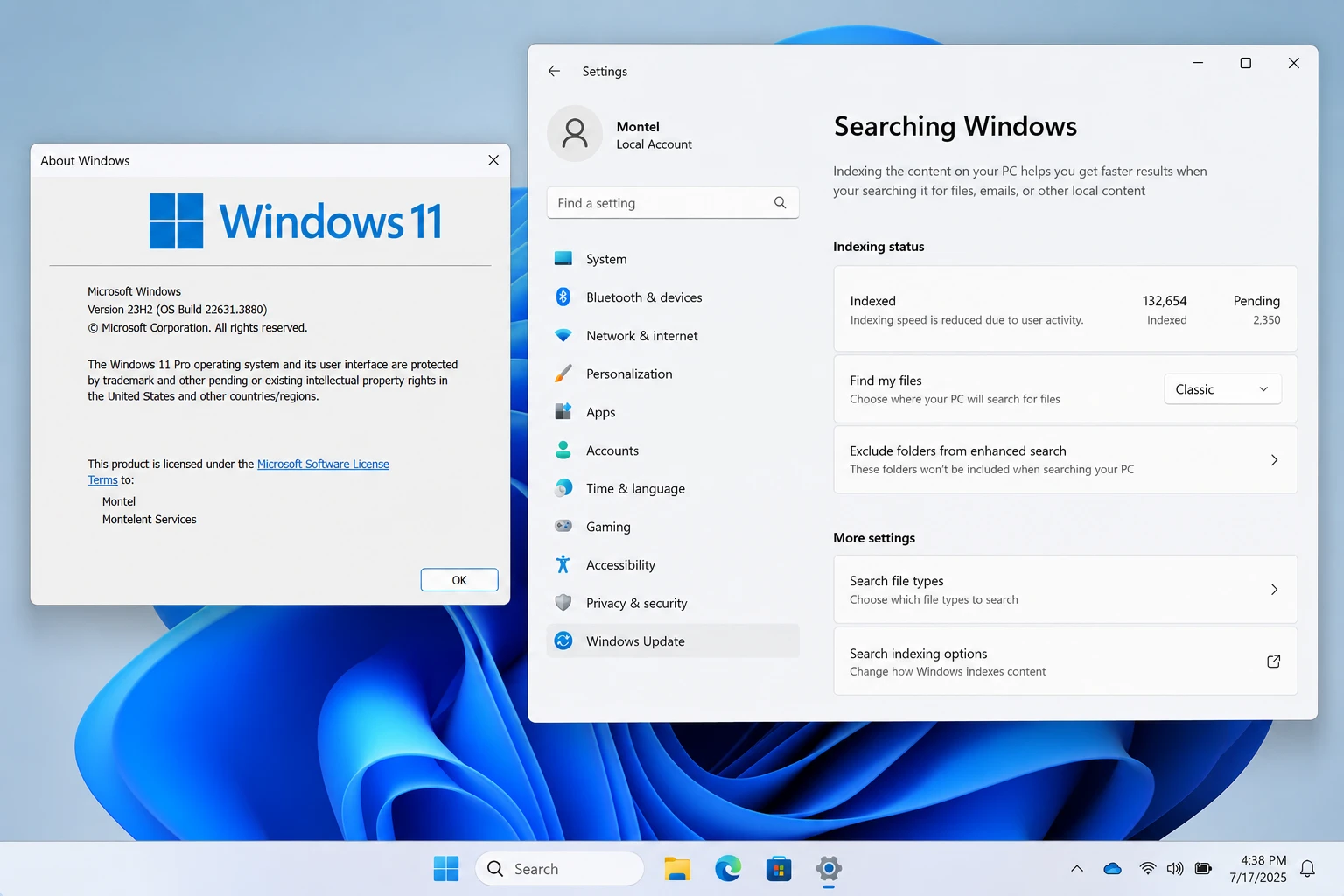Click the Accounts person icon in sidebar

coord(563,451)
